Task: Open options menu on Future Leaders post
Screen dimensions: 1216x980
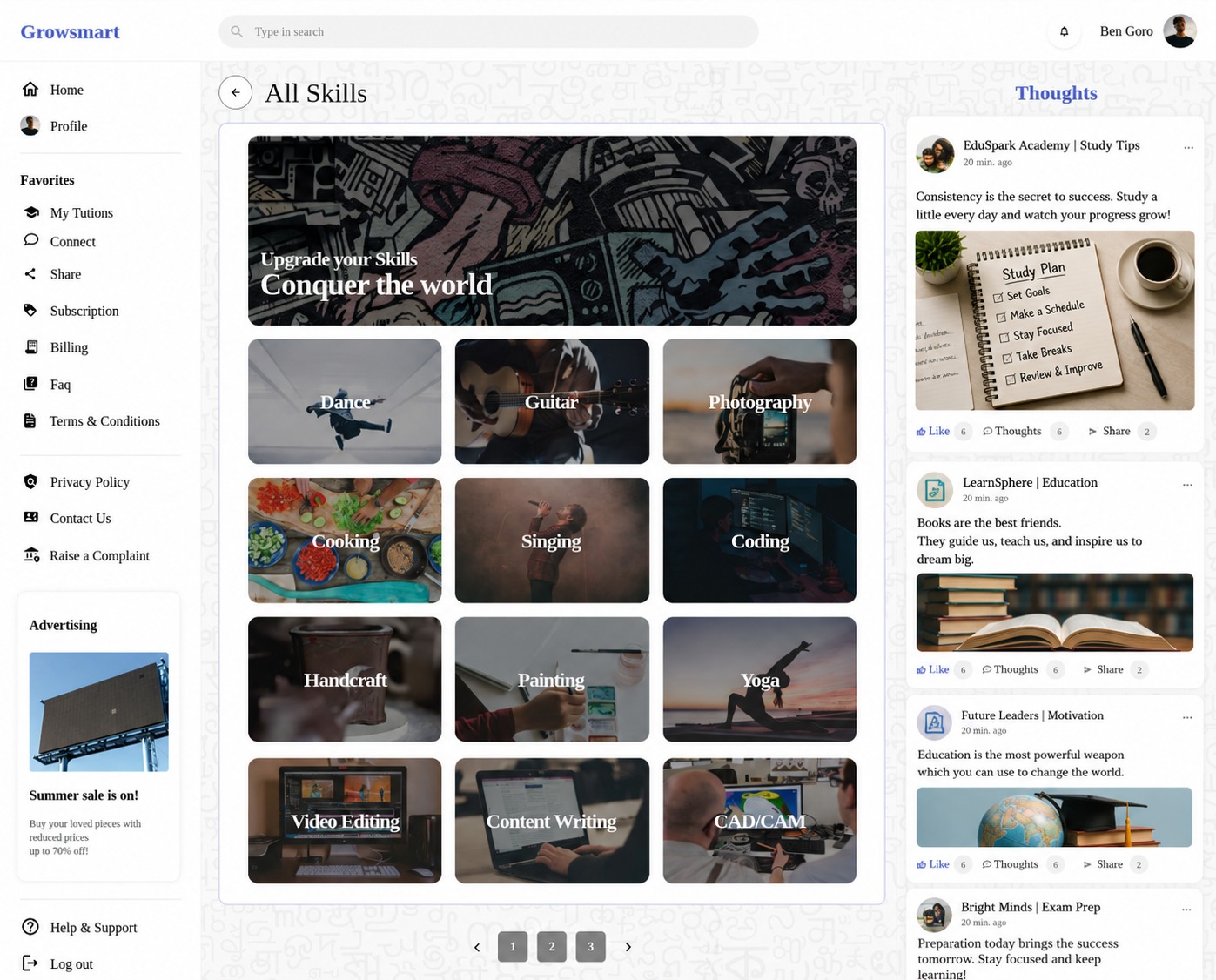Action: point(1187,717)
